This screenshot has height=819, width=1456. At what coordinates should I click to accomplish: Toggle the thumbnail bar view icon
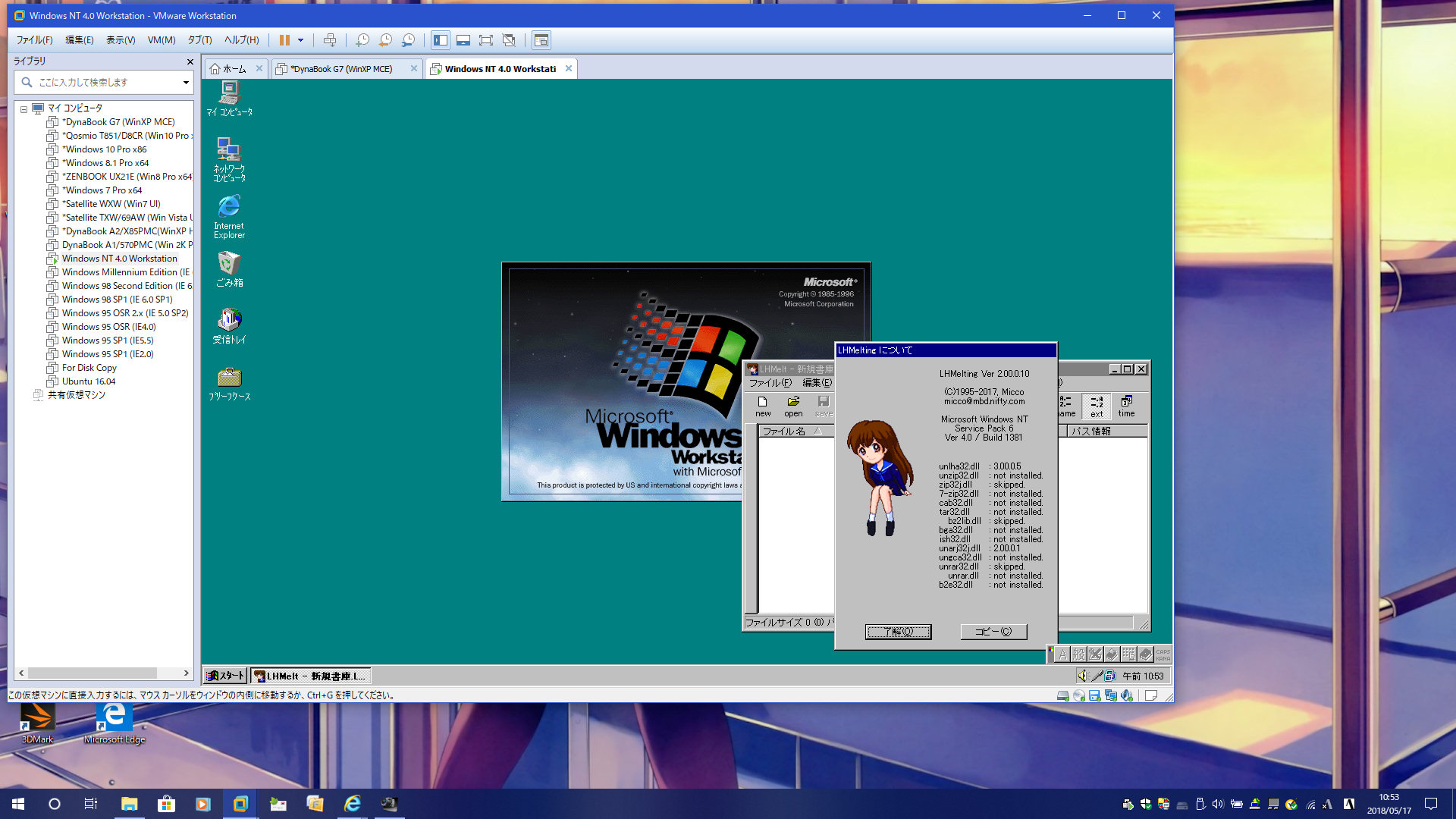(x=463, y=40)
